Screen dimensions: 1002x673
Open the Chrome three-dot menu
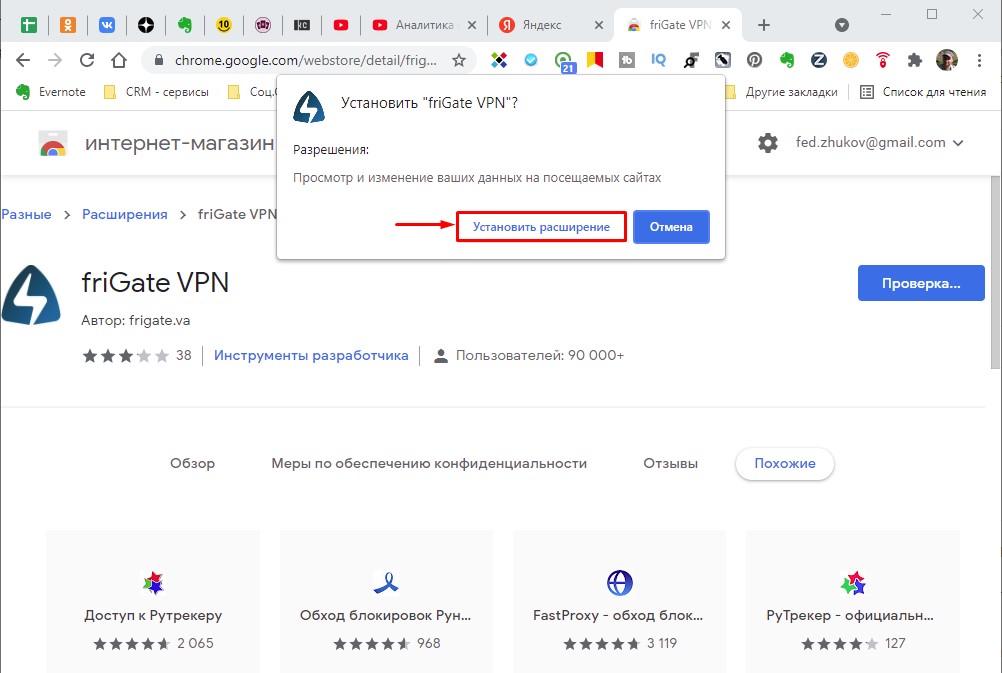(979, 60)
